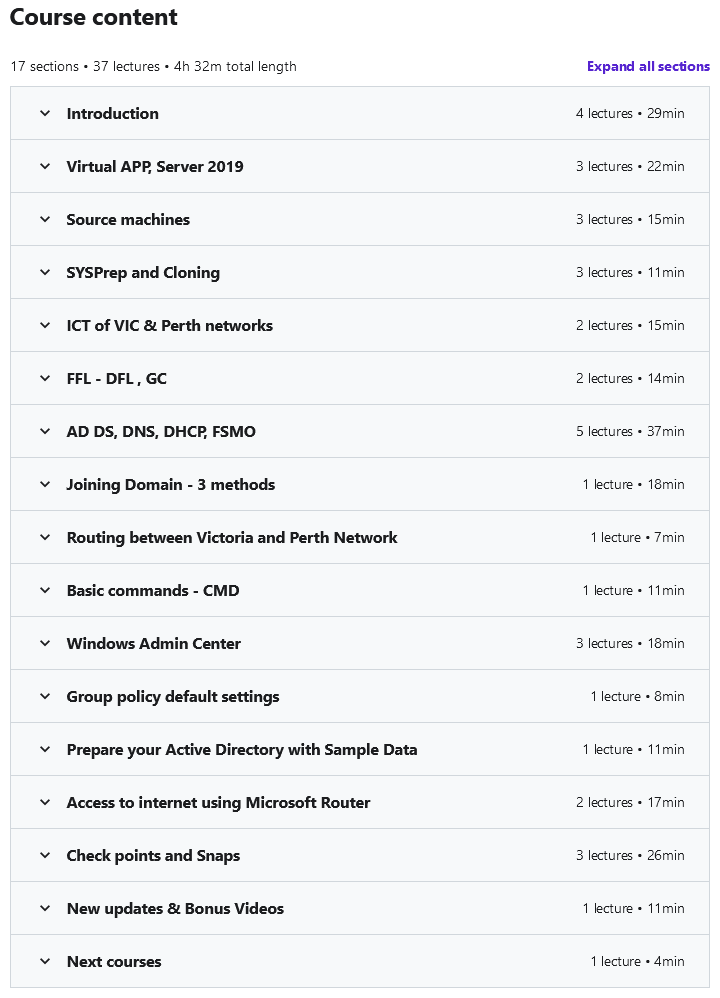Viewport: 720px width, 998px height.
Task: Expand the Virtual APP, Server 2019 chevron
Action: tap(45, 166)
